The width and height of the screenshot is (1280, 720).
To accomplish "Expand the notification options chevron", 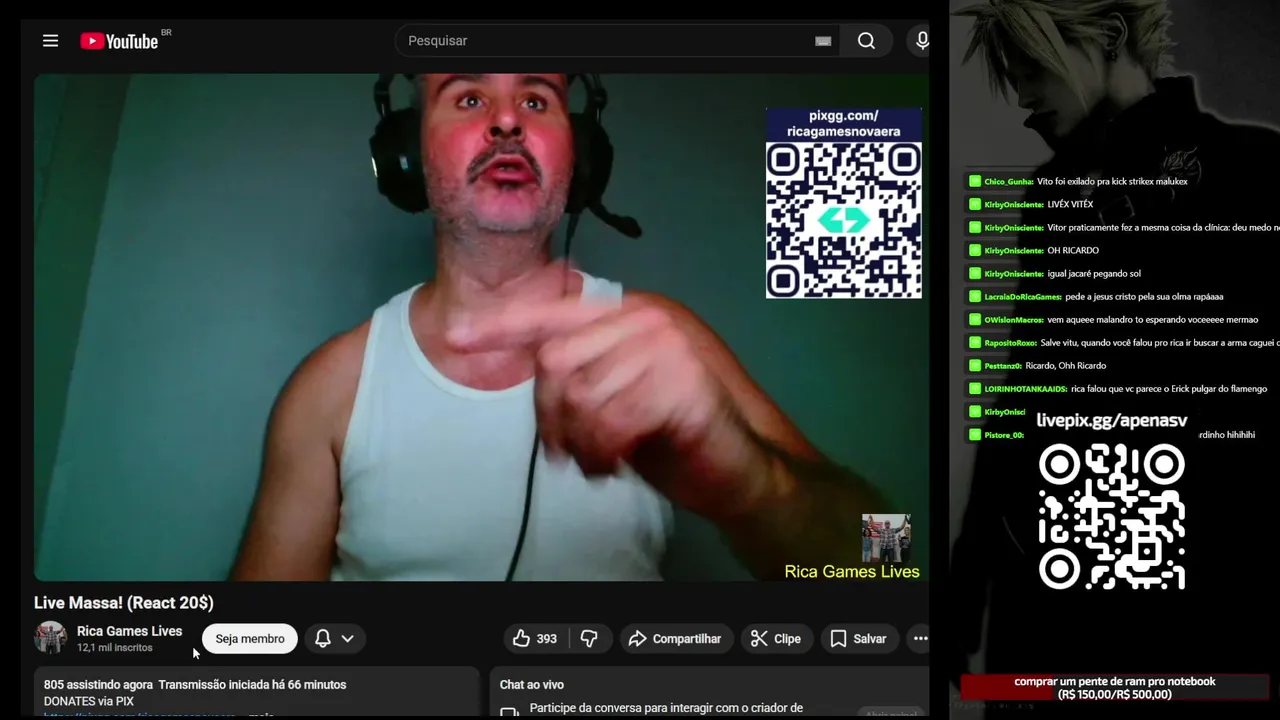I will click(x=347, y=639).
